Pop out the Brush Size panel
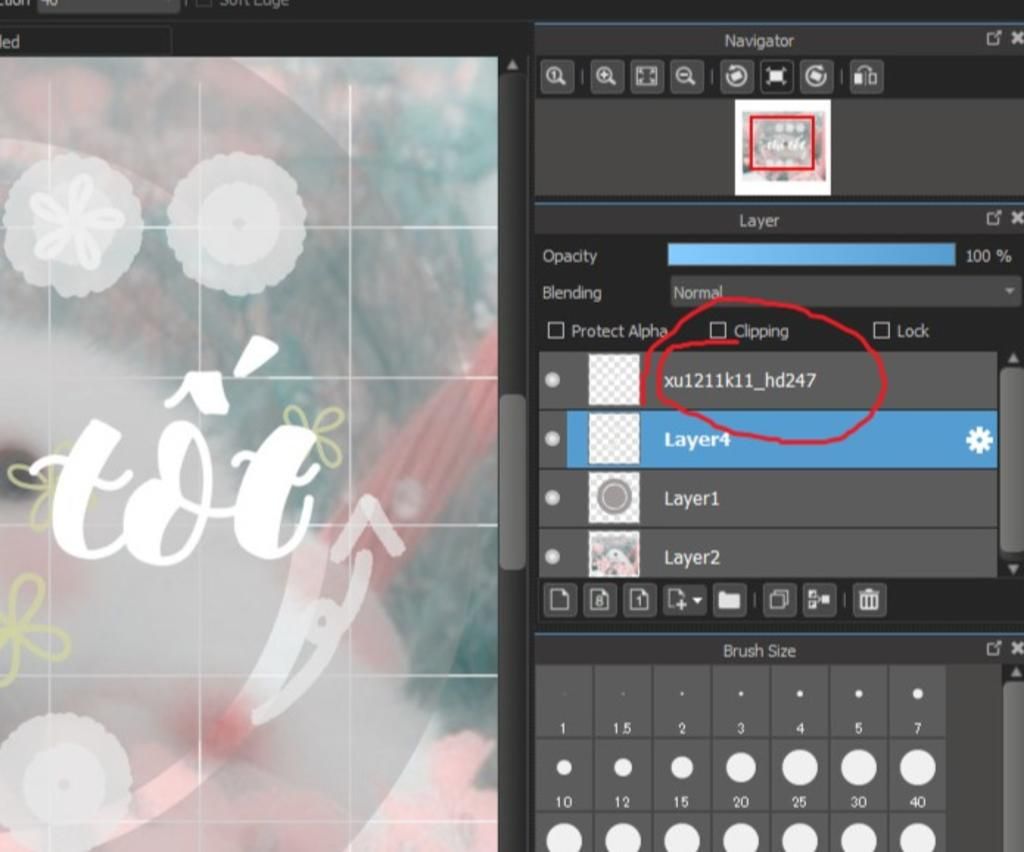The width and height of the screenshot is (1024, 852). coord(993,648)
